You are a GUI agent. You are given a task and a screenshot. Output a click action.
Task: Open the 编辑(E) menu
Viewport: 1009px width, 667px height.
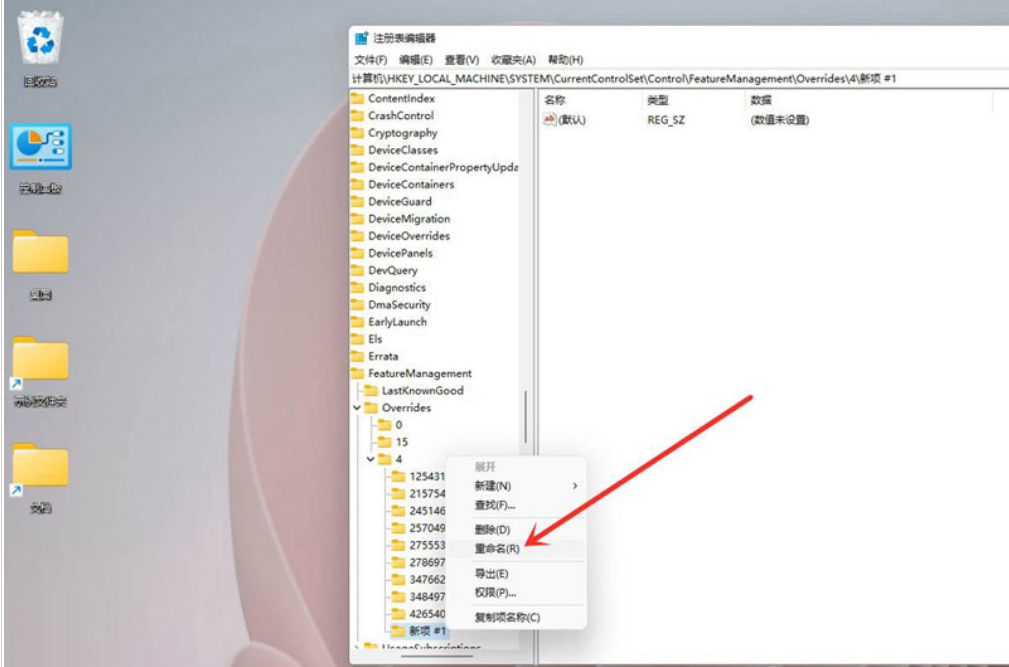pos(415,60)
